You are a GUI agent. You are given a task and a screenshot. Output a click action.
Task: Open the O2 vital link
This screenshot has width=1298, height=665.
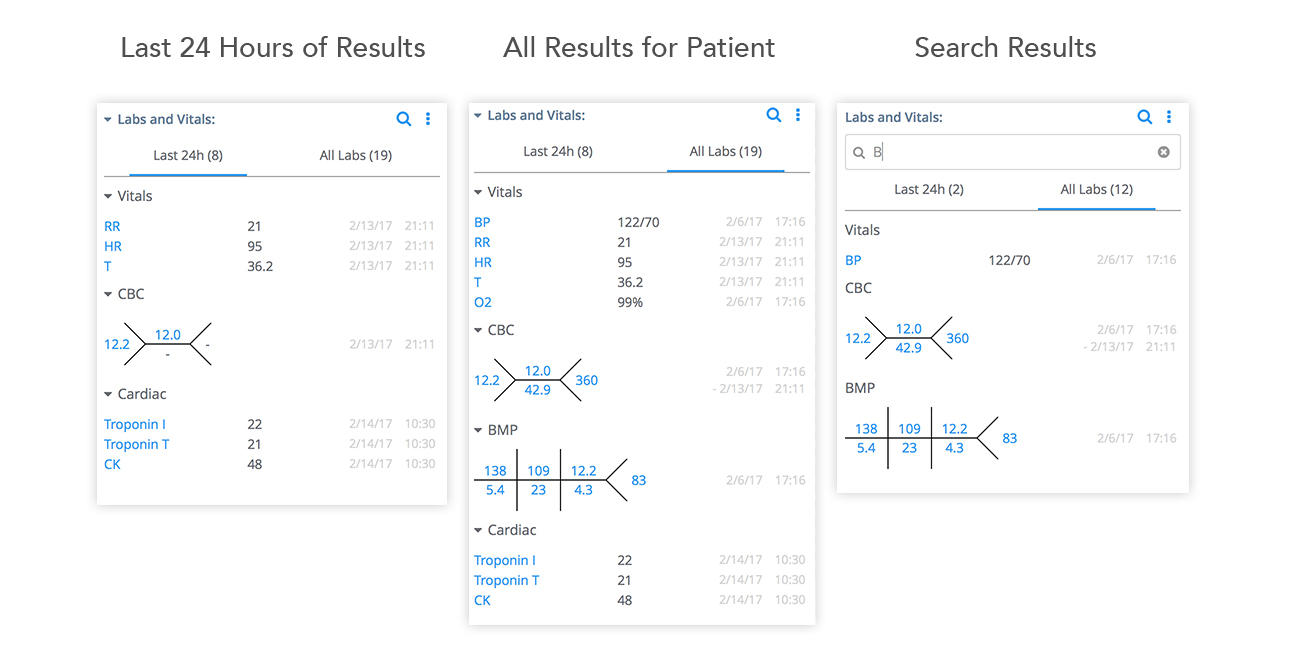pyautogui.click(x=483, y=302)
